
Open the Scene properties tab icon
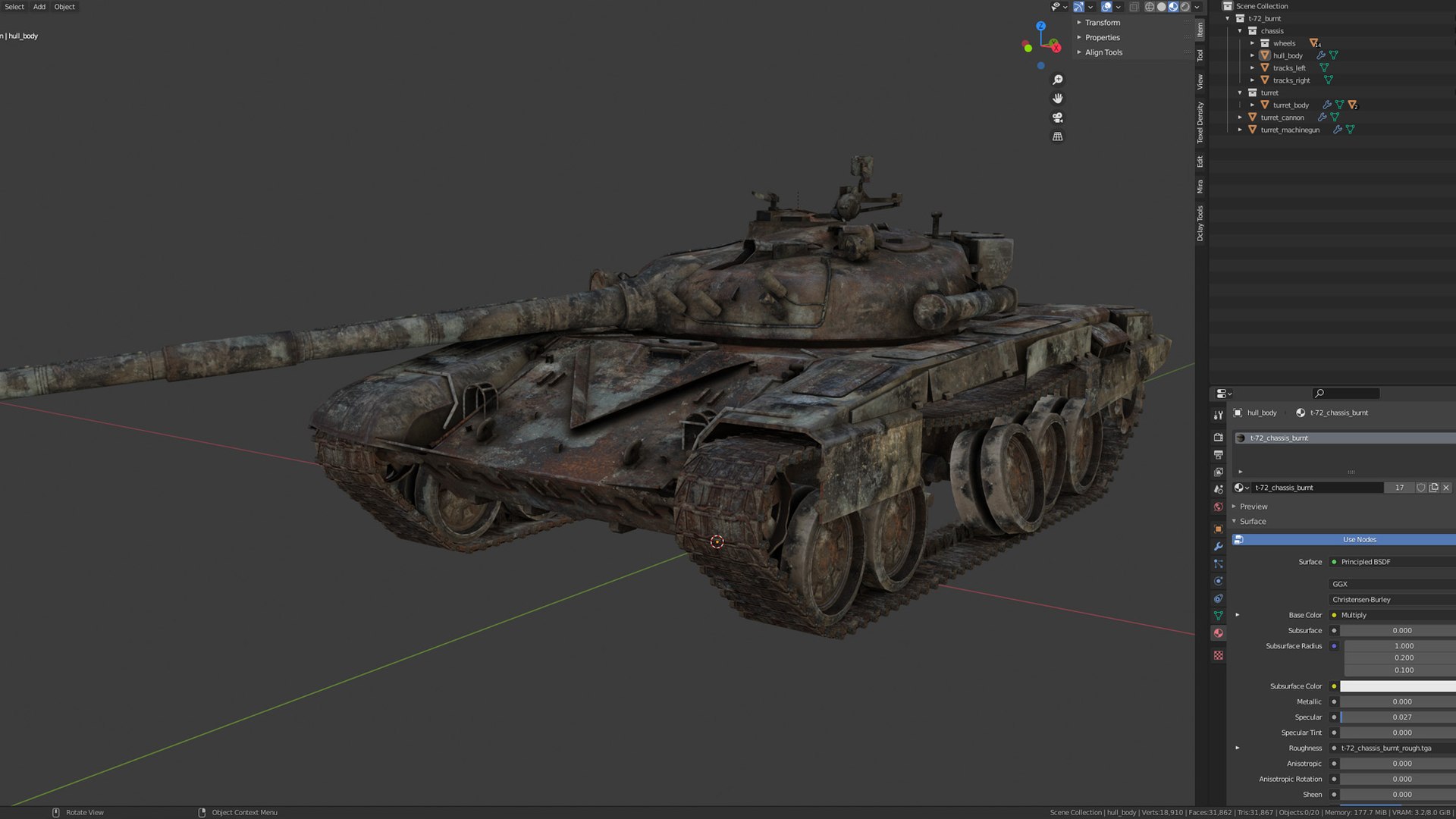pyautogui.click(x=1219, y=489)
